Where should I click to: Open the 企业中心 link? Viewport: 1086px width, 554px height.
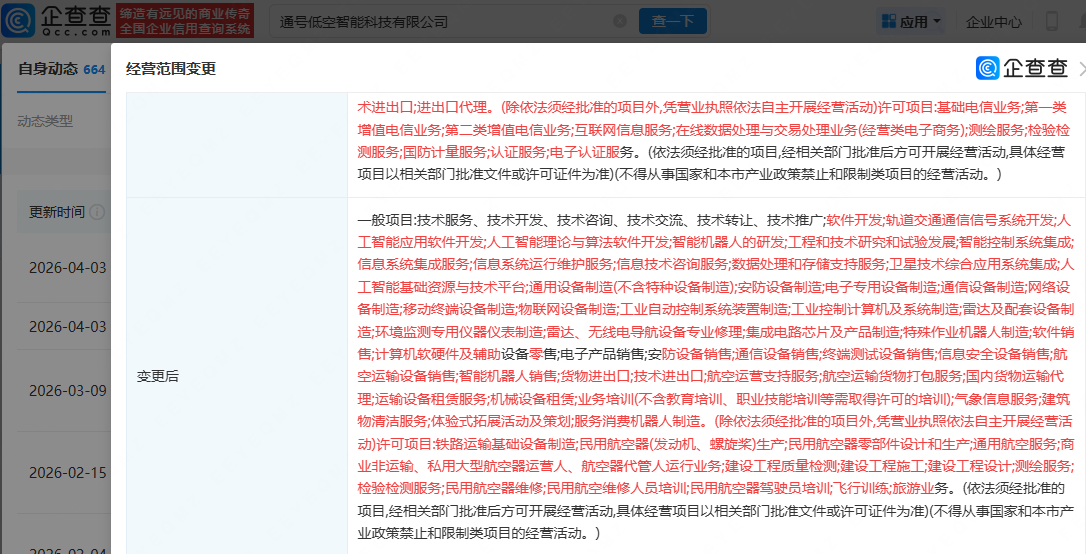click(x=993, y=21)
